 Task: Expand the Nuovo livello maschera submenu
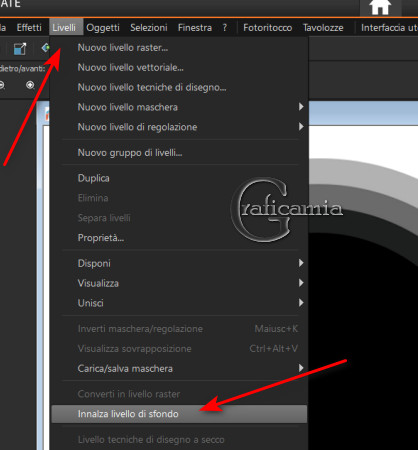[x=179, y=107]
